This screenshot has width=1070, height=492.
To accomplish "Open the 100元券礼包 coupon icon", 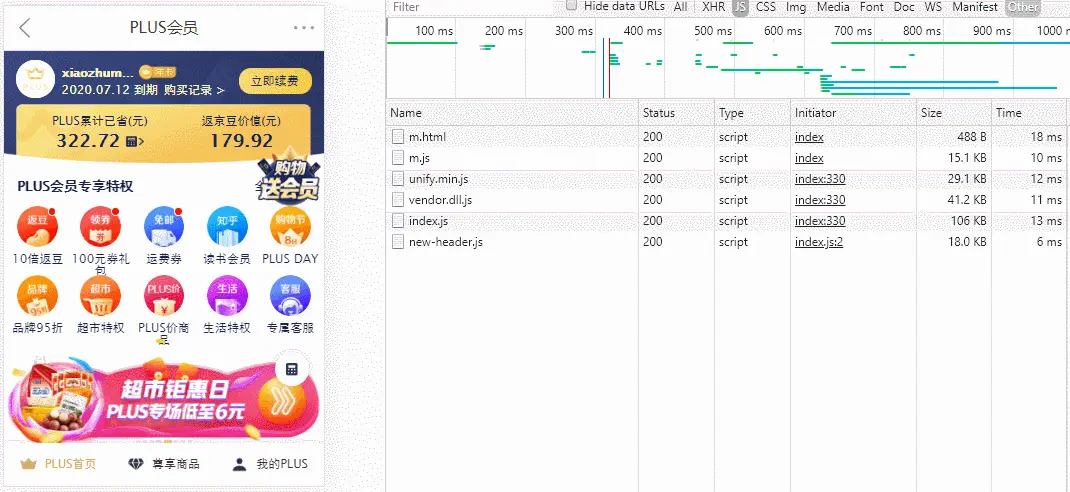I will 100,227.
